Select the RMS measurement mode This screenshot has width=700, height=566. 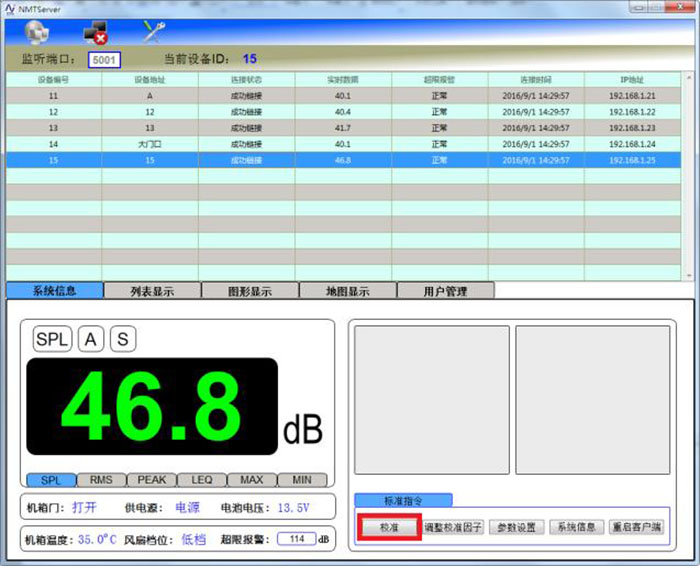click(x=101, y=480)
